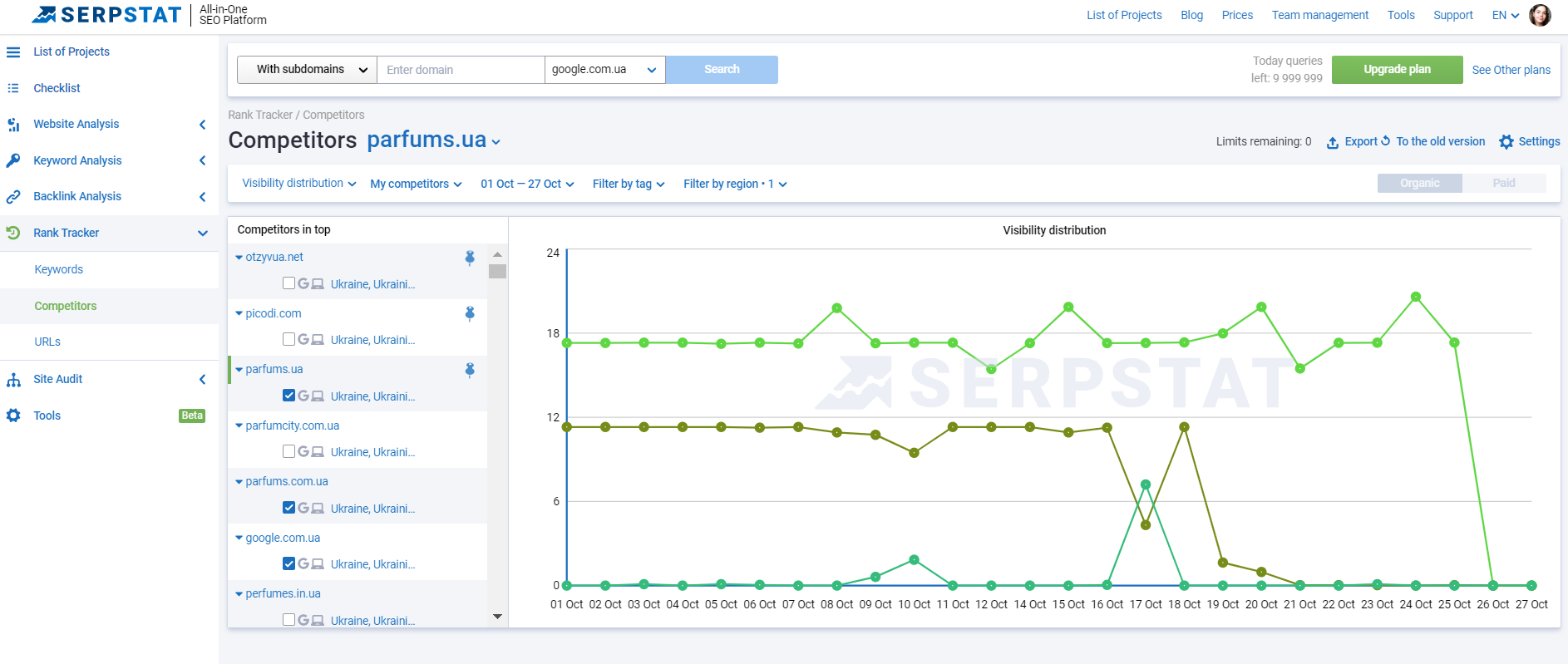Click the Search button
The width and height of the screenshot is (1568, 664).
click(x=722, y=70)
